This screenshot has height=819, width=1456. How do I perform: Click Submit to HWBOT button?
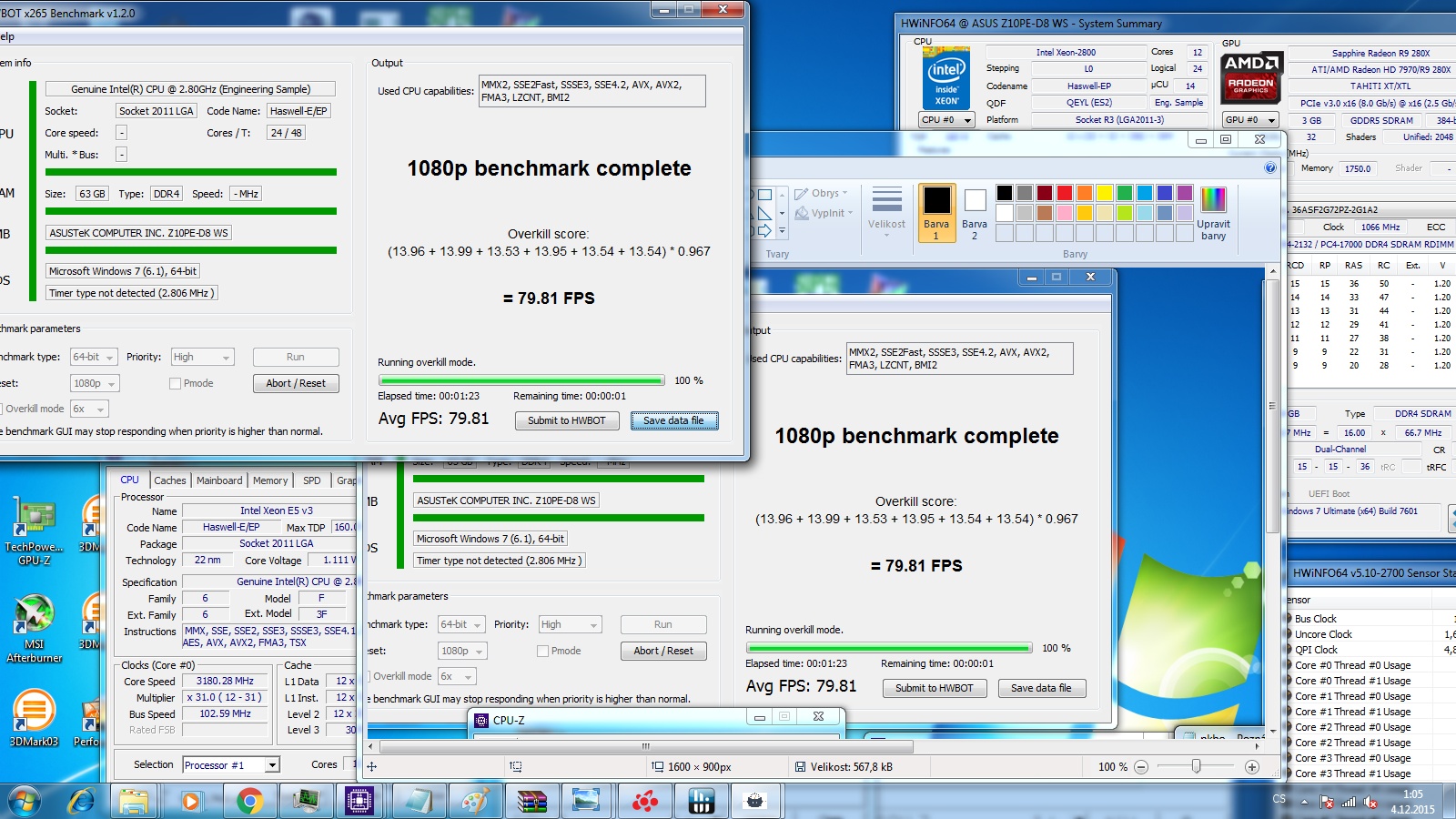(x=567, y=420)
